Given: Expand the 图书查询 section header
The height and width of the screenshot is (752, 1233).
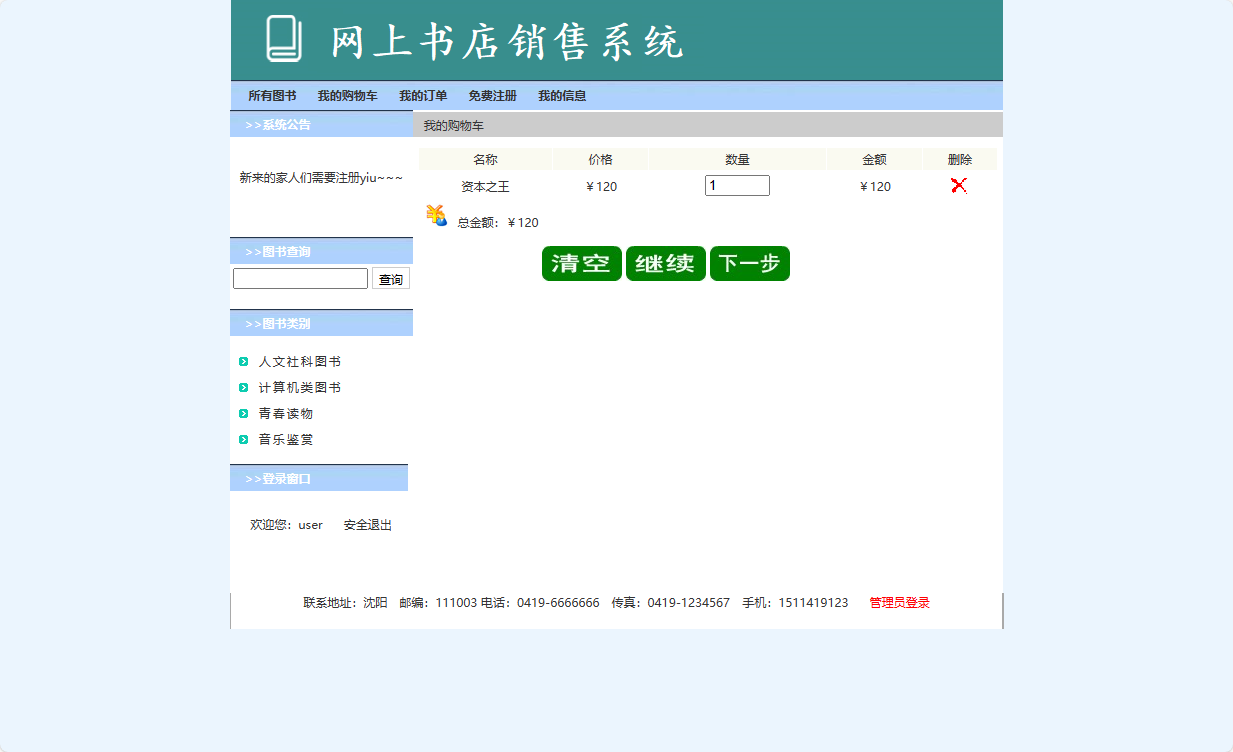Looking at the screenshot, I should [280, 251].
